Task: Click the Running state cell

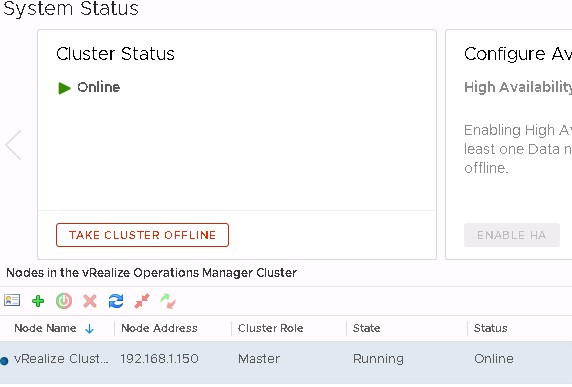Action: pyautogui.click(x=378, y=359)
